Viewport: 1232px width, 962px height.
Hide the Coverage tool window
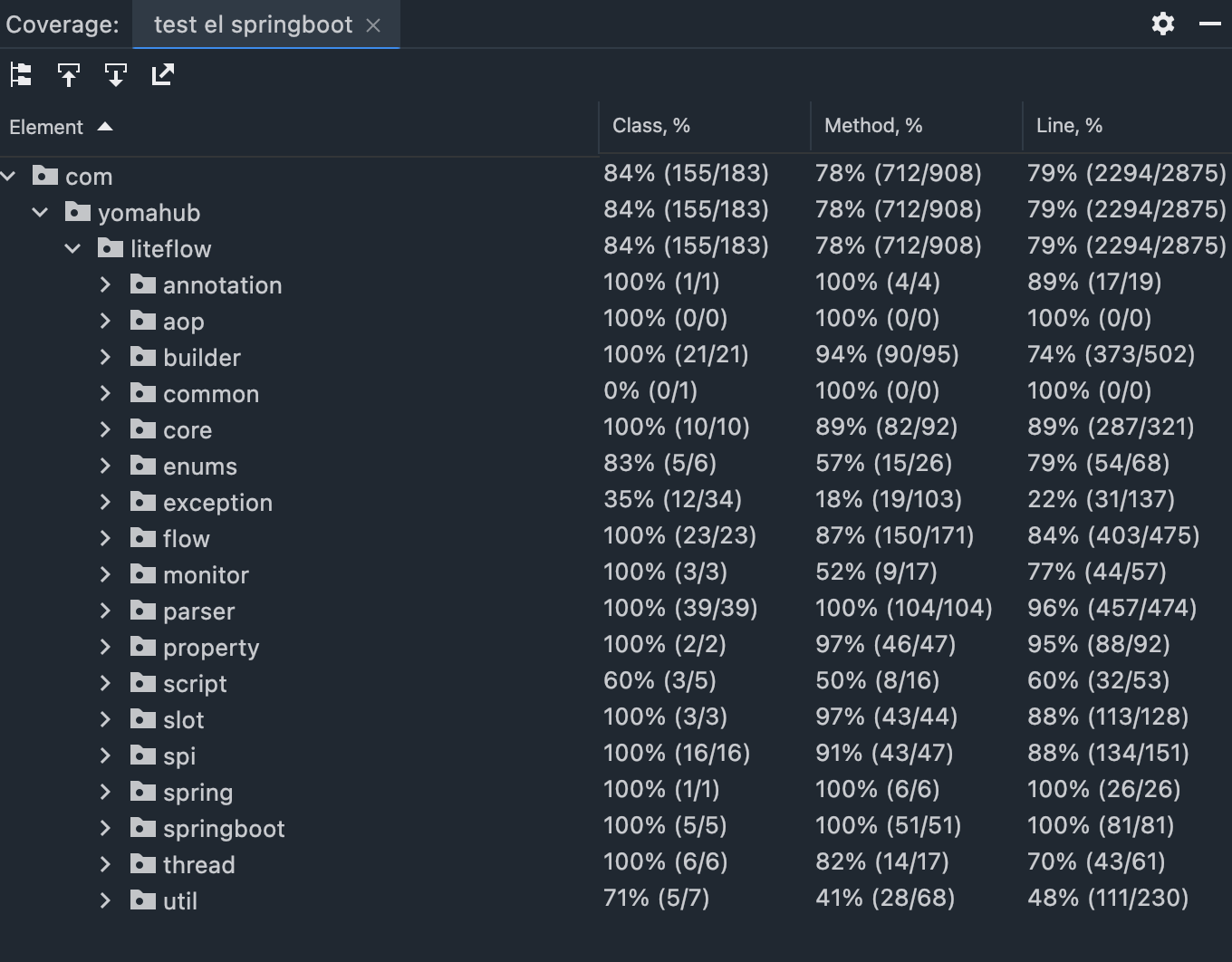(x=1210, y=24)
